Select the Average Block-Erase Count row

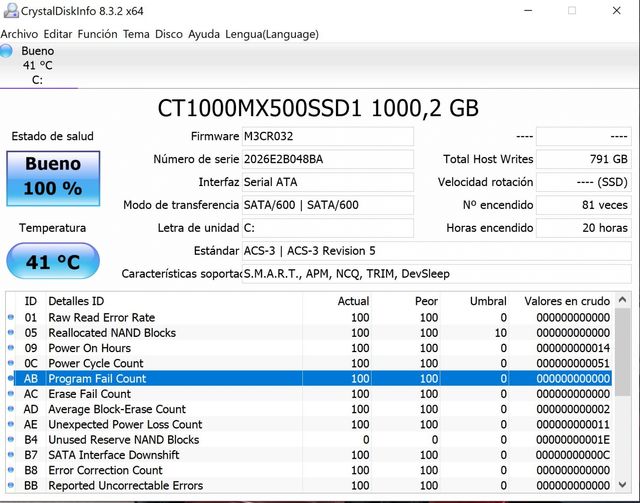[309, 409]
